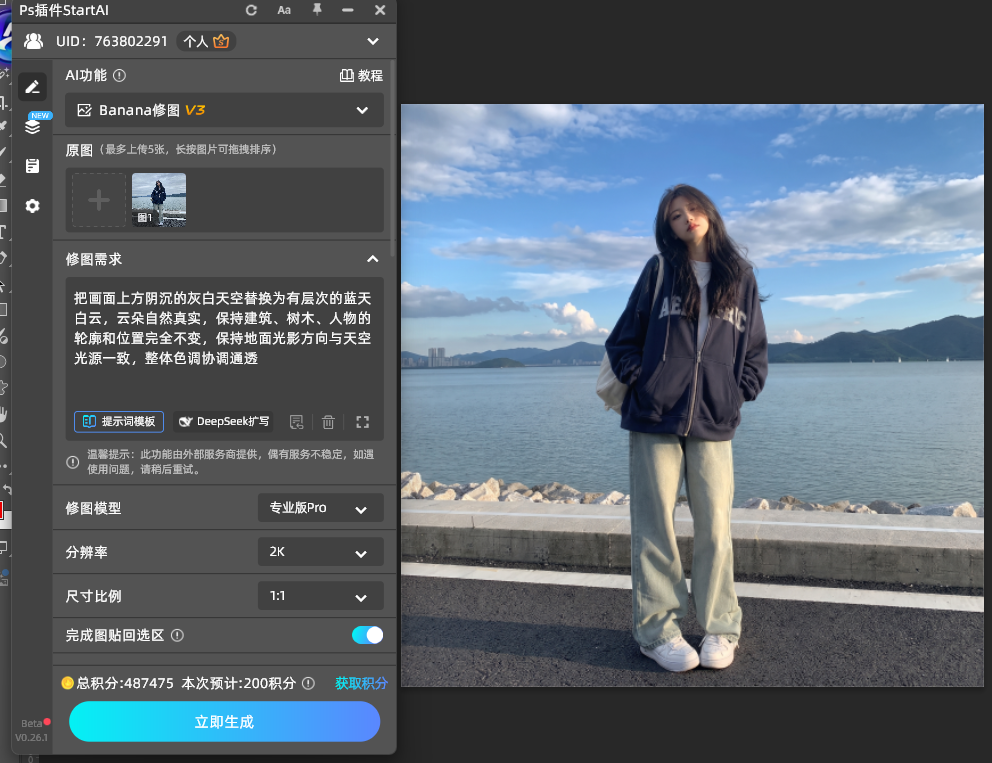Open the 教程 tutorial link

[361, 75]
